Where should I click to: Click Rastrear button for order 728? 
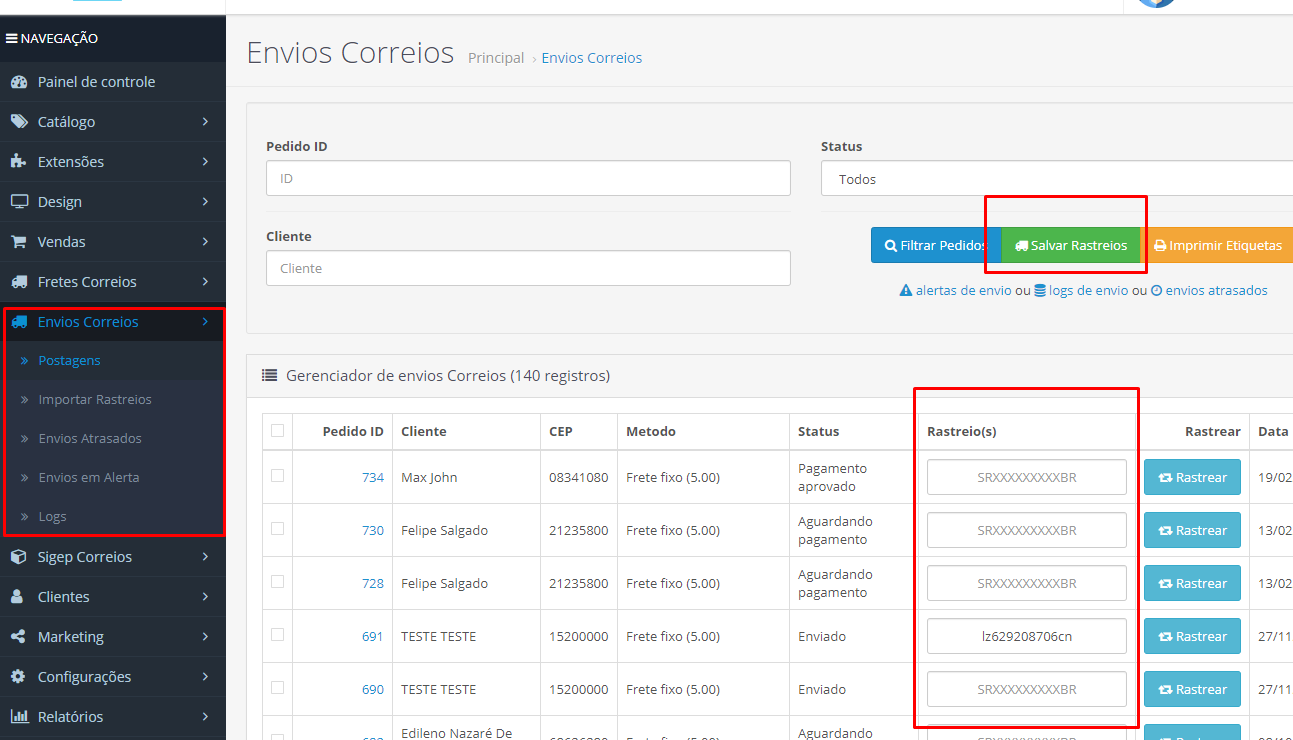point(1192,583)
